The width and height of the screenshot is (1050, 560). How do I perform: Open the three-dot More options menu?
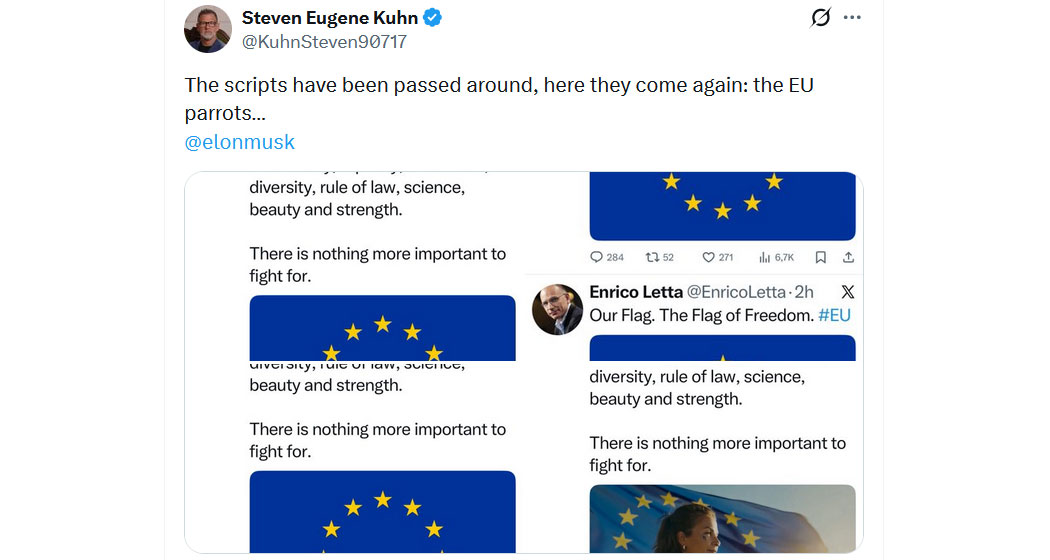point(852,18)
